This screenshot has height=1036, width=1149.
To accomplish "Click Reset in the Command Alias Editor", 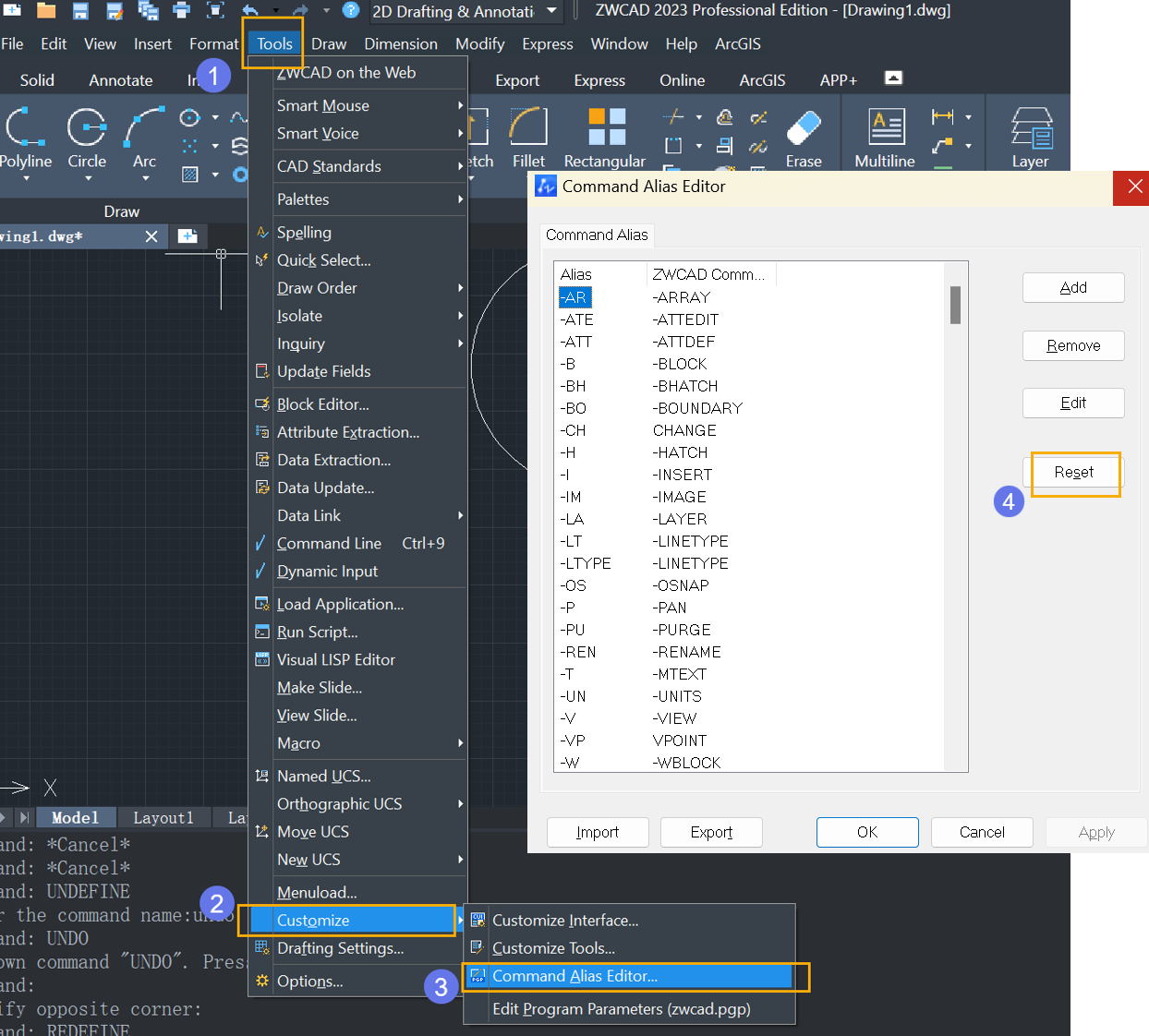I will (x=1073, y=473).
